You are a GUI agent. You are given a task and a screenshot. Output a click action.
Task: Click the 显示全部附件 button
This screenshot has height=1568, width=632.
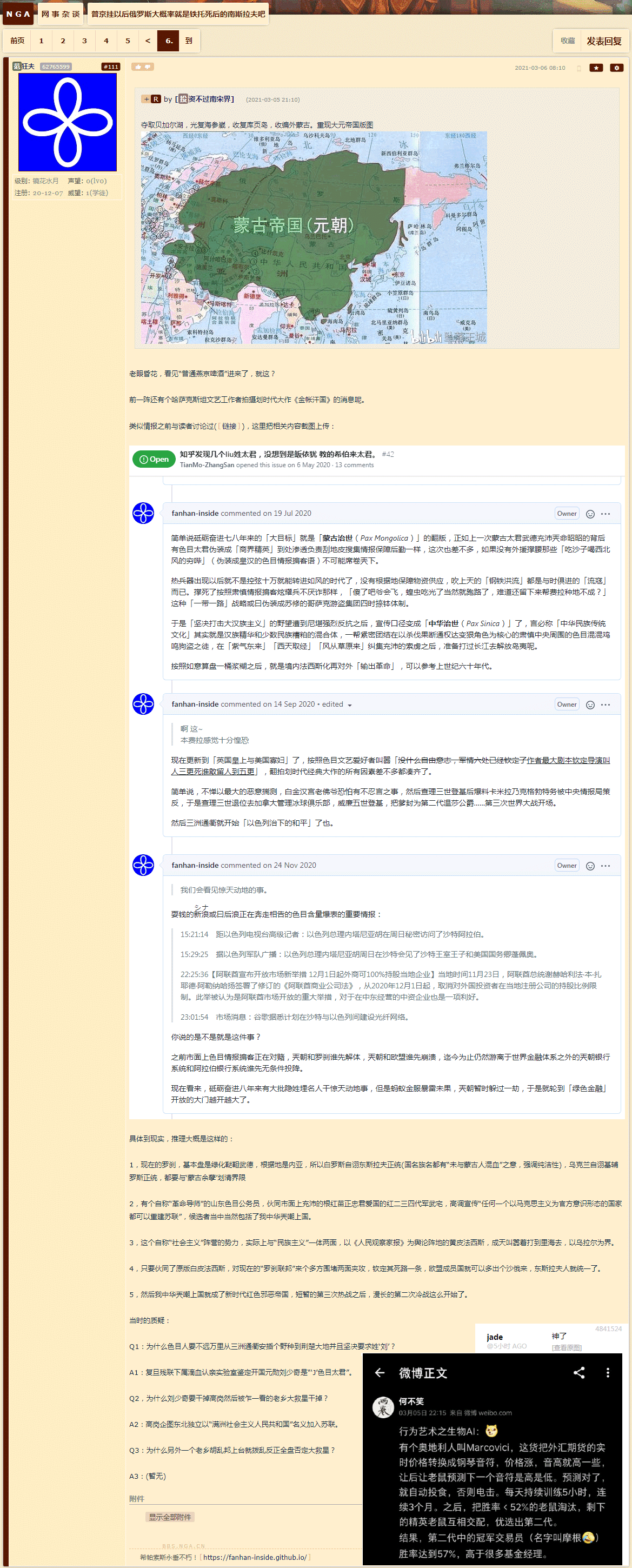click(170, 1517)
